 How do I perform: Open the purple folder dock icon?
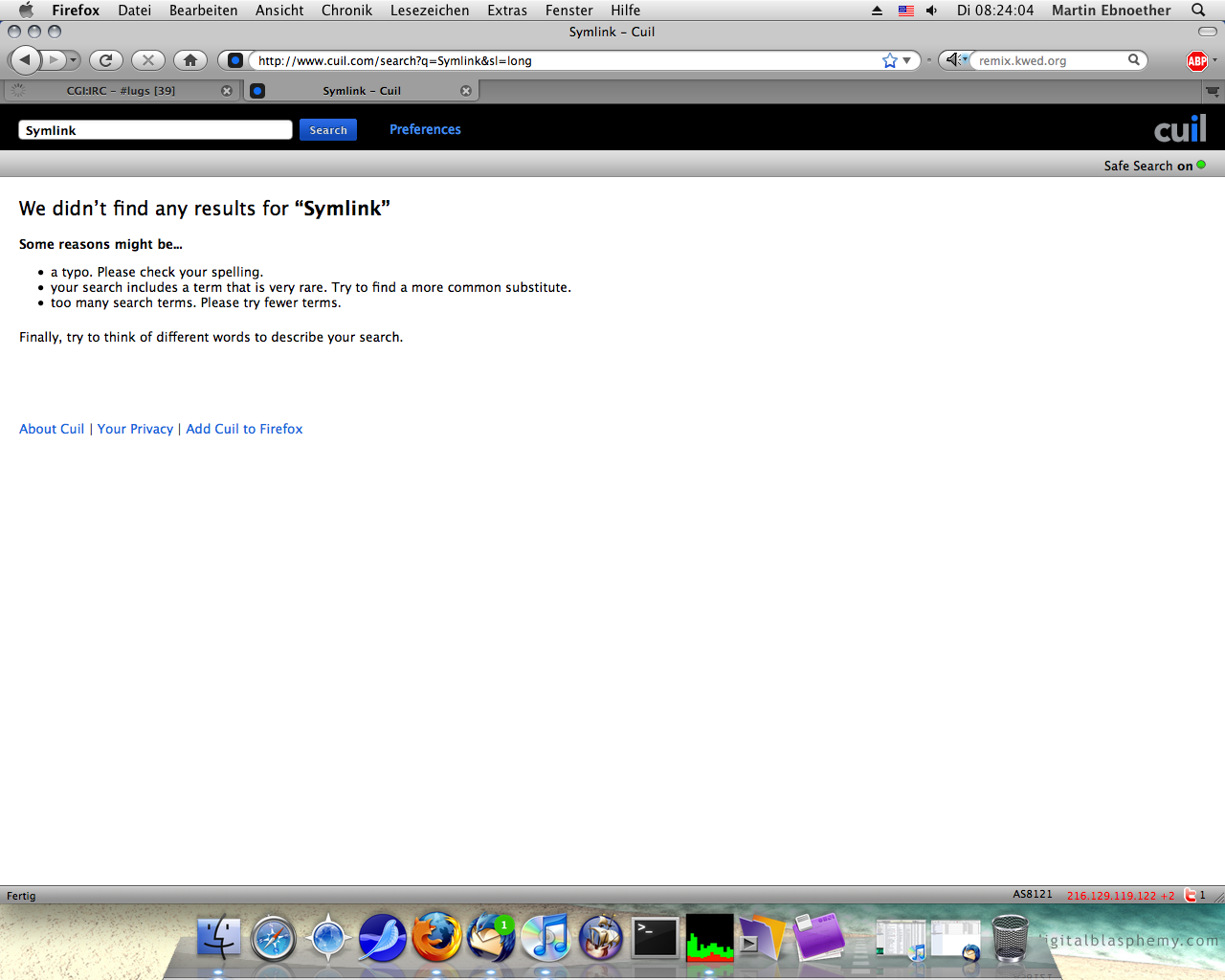tap(819, 937)
